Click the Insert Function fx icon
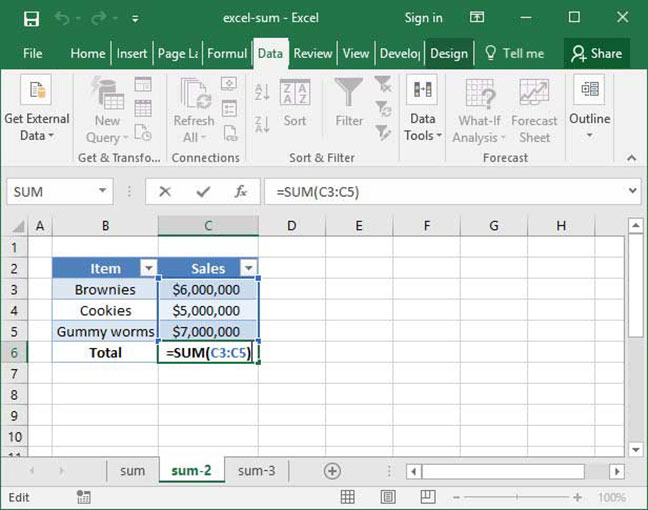This screenshot has height=510, width=648. pos(240,192)
